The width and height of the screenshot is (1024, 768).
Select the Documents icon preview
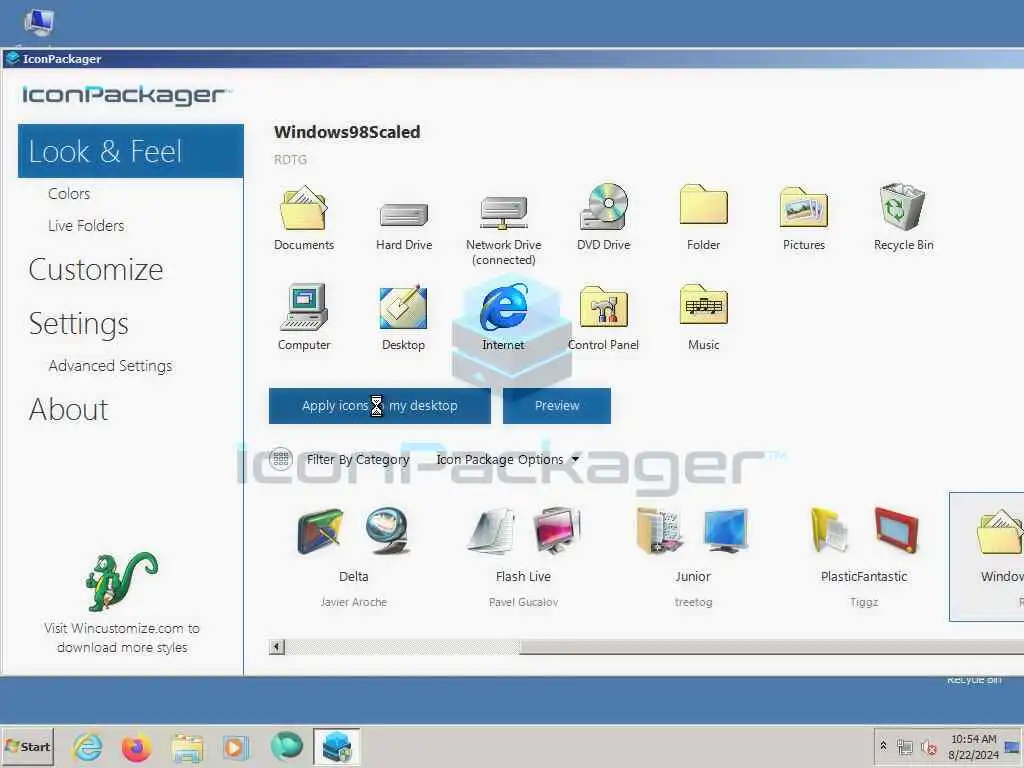tap(304, 208)
